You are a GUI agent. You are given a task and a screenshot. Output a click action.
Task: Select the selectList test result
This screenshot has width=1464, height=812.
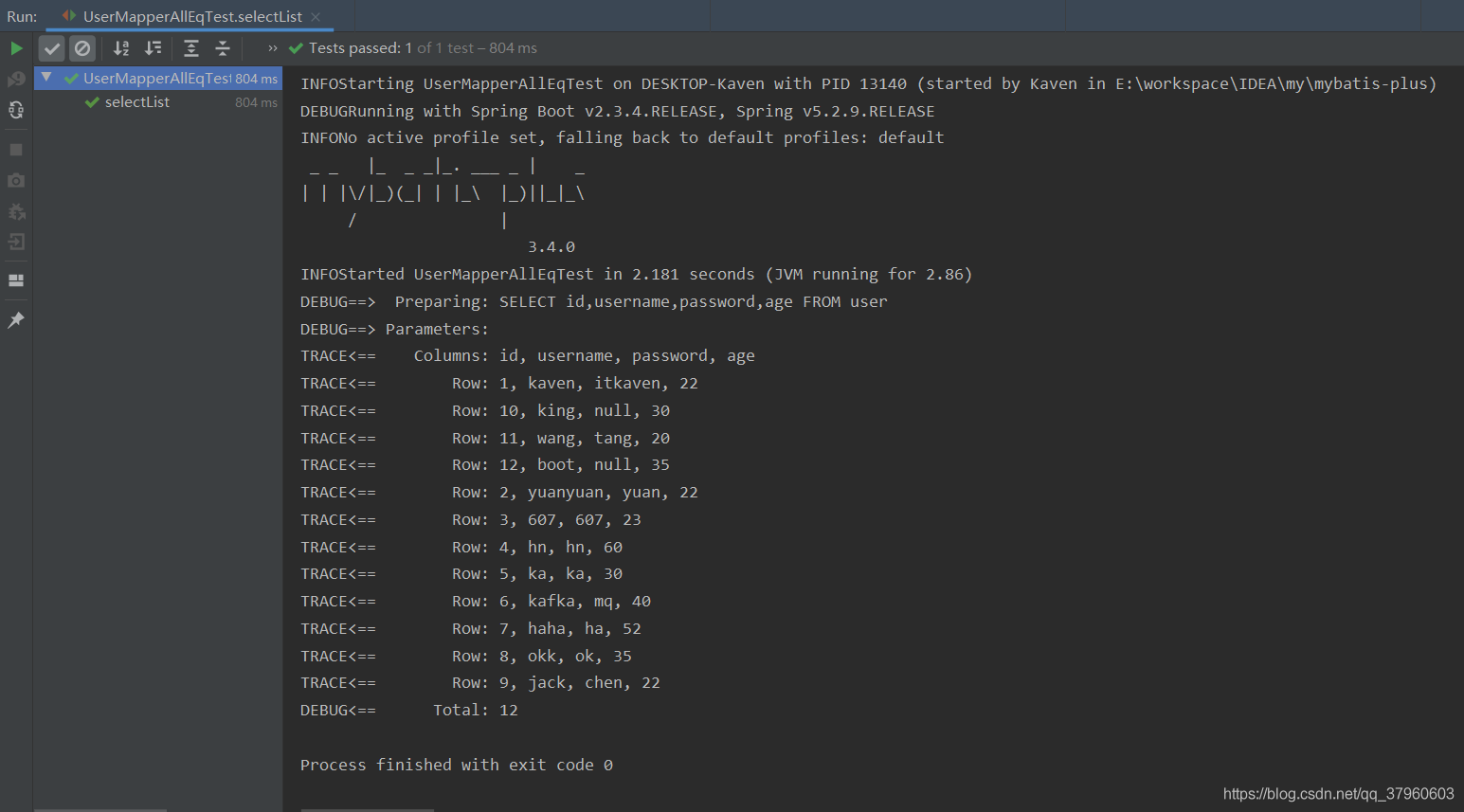point(137,102)
